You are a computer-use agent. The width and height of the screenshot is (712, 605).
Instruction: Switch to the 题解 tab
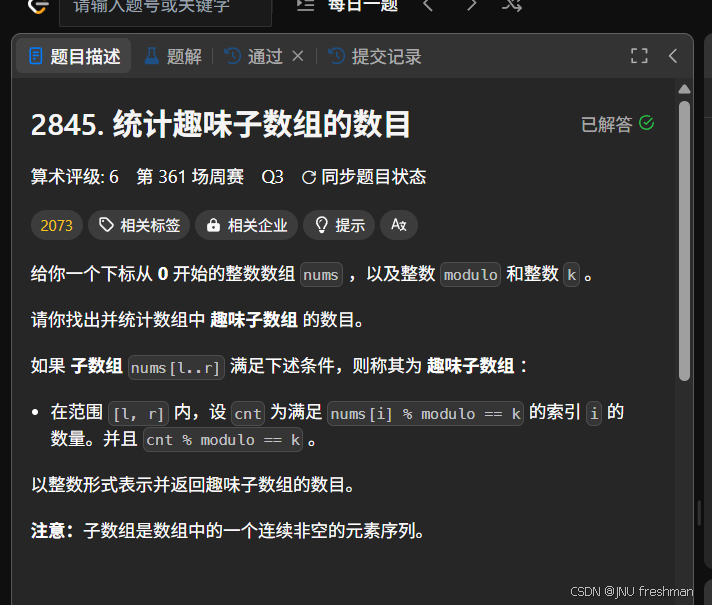173,57
